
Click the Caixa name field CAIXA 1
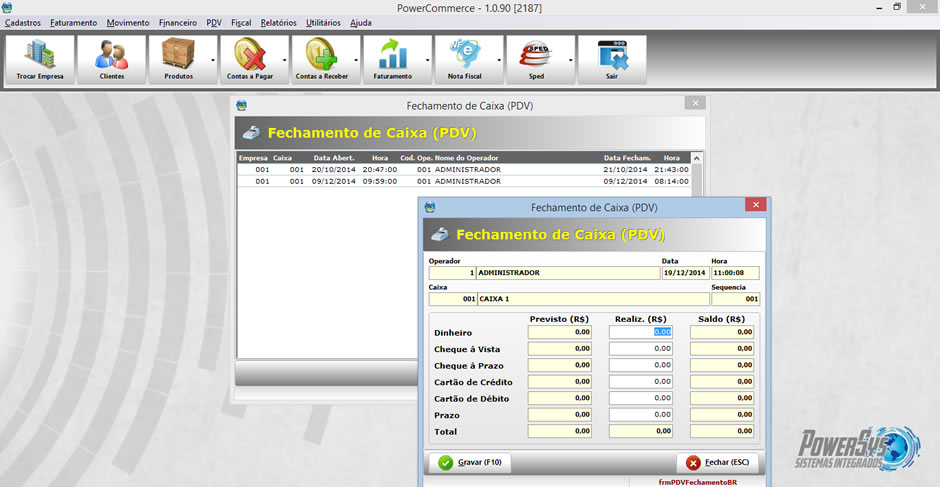coord(593,299)
